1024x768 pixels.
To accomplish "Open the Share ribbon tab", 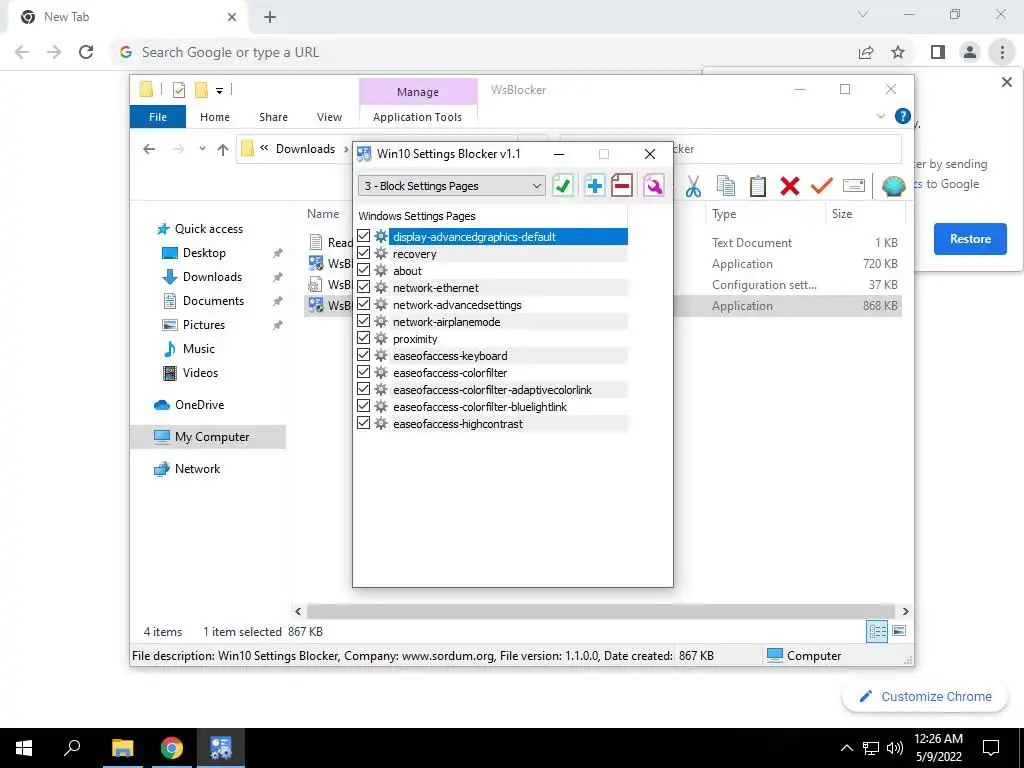I will click(x=273, y=117).
